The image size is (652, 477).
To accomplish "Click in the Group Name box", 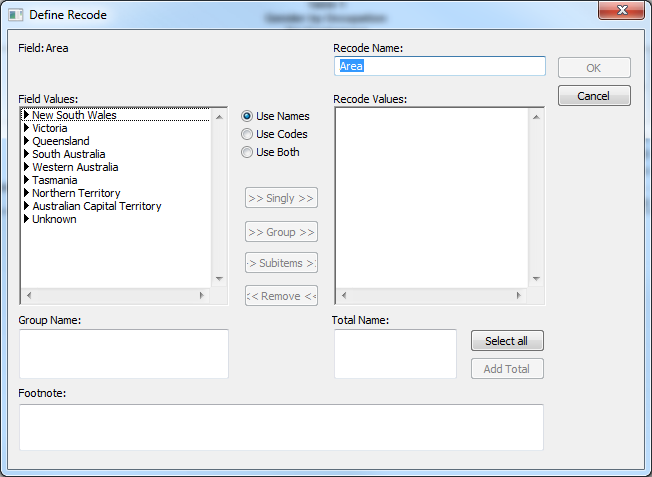I will (x=124, y=354).
